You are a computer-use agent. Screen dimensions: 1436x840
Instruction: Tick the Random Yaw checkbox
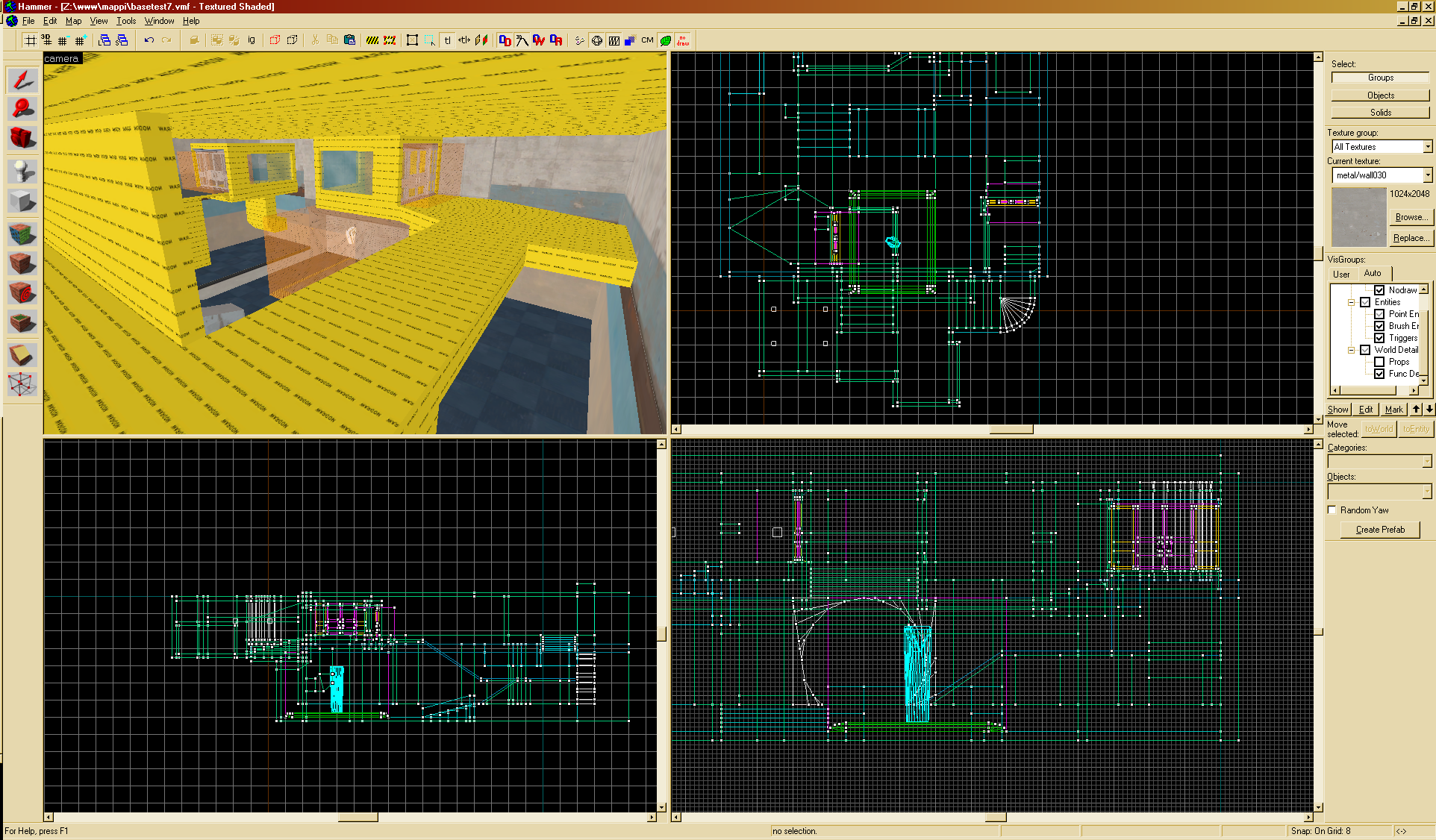(1332, 510)
